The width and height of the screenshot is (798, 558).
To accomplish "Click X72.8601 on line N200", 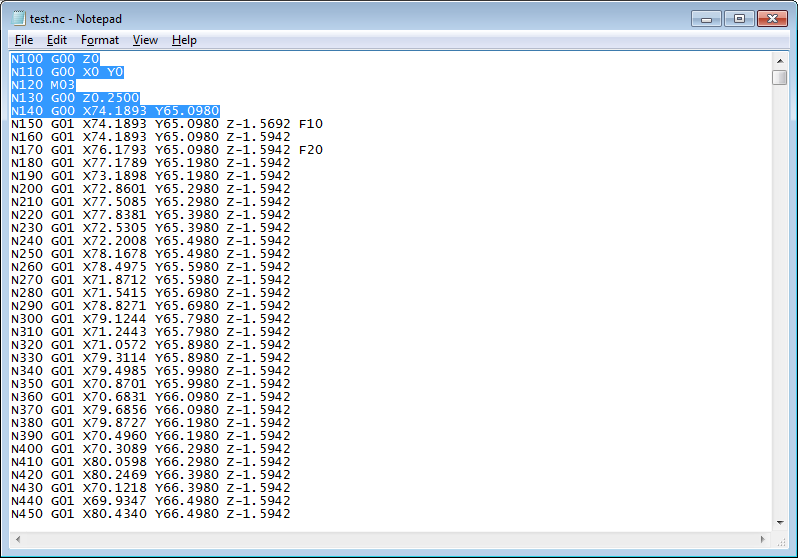I will tap(115, 188).
